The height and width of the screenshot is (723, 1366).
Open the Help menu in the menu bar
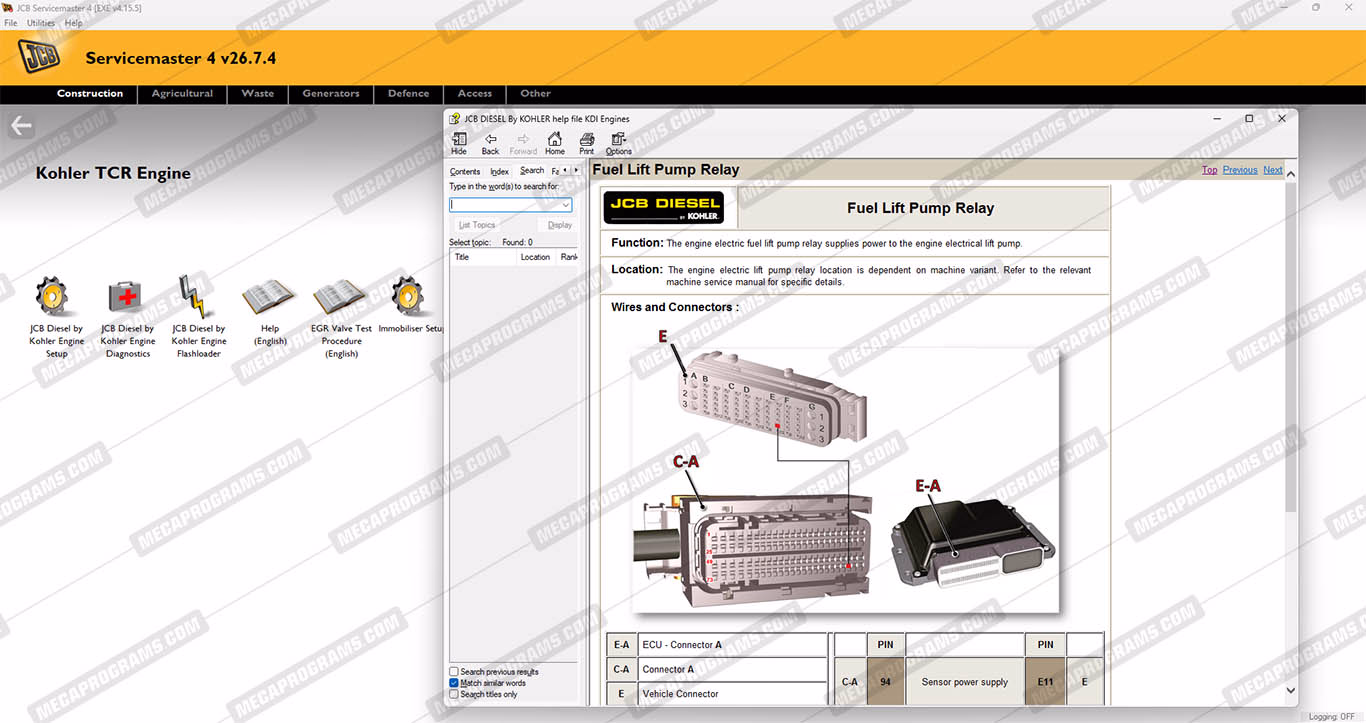pyautogui.click(x=73, y=23)
